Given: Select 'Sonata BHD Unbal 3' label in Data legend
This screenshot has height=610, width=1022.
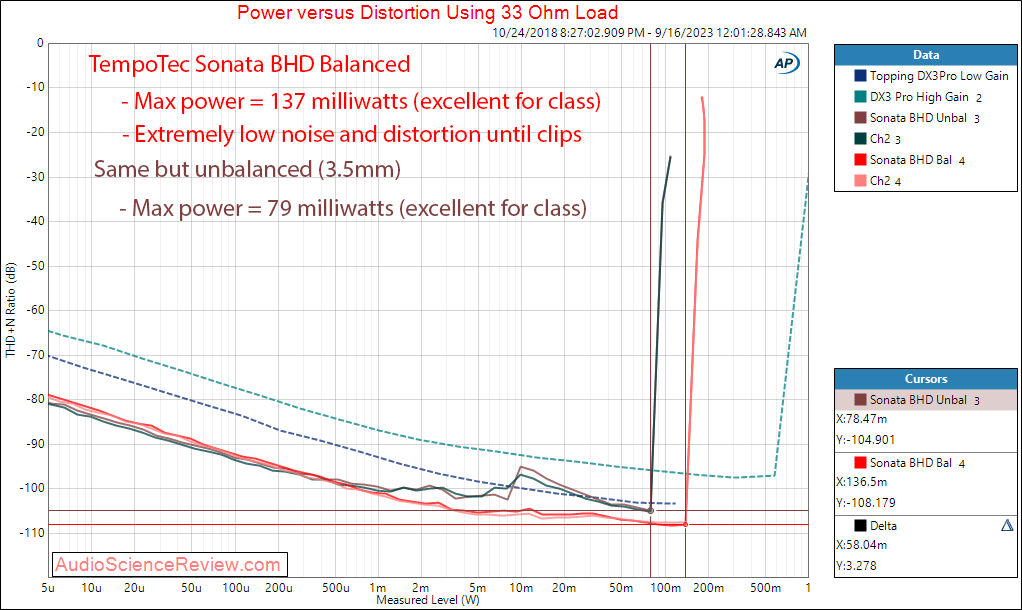Looking at the screenshot, I should coord(925,118).
